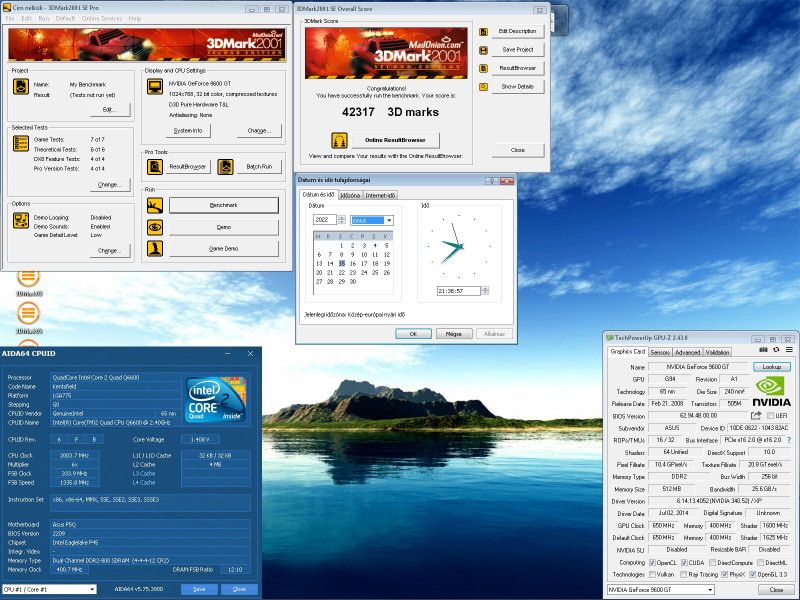This screenshot has width=800, height=600.
Task: Click the time spinner arrows beside 21:38:57
Action: pyautogui.click(x=485, y=291)
